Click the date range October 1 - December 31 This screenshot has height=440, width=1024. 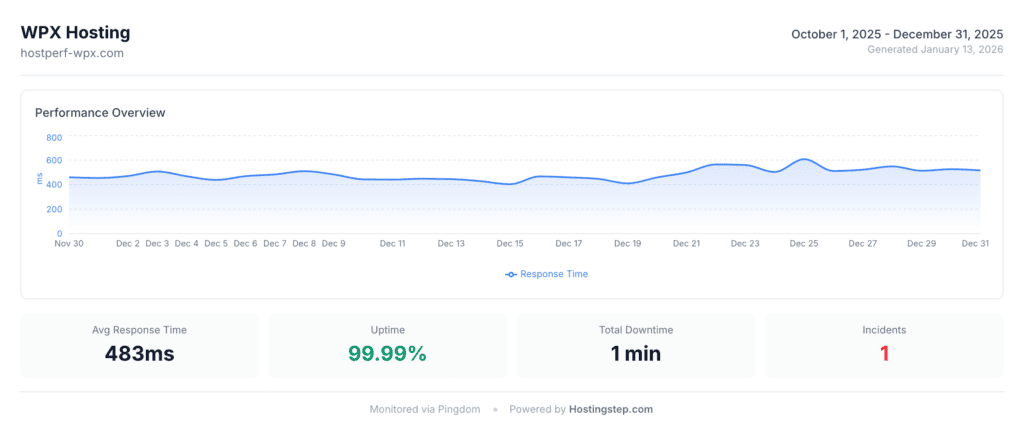pos(897,34)
